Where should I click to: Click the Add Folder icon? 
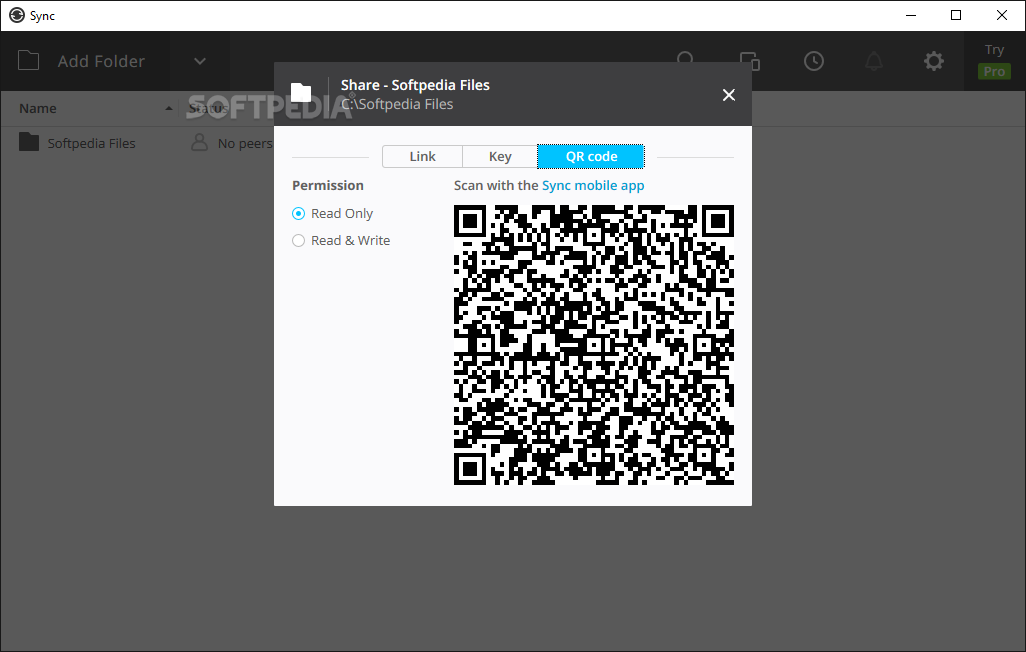pyautogui.click(x=28, y=60)
